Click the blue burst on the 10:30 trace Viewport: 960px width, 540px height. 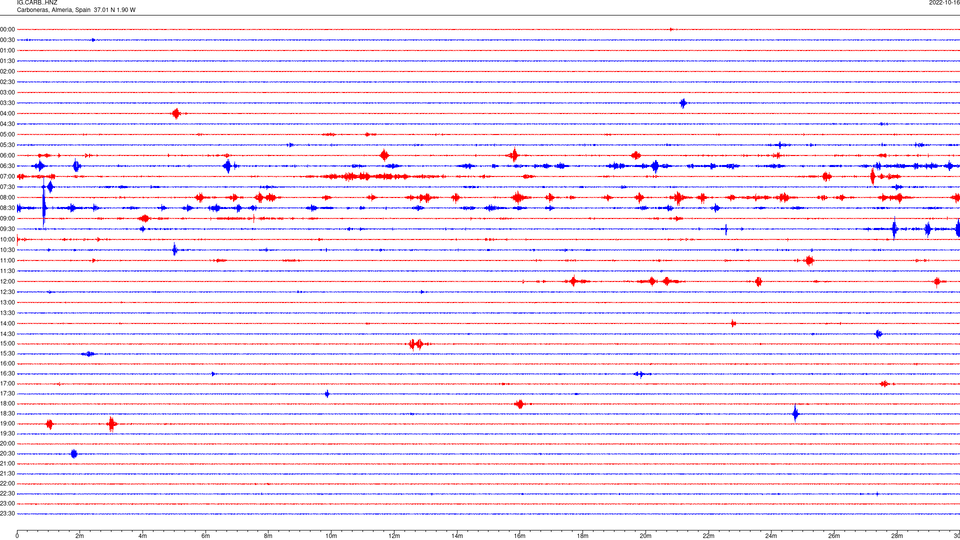click(x=174, y=249)
